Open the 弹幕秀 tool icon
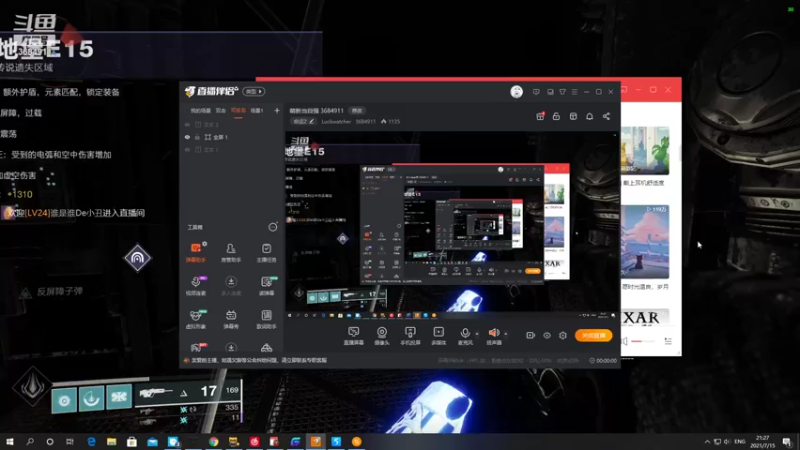Image resolution: width=800 pixels, height=450 pixels. click(x=231, y=319)
